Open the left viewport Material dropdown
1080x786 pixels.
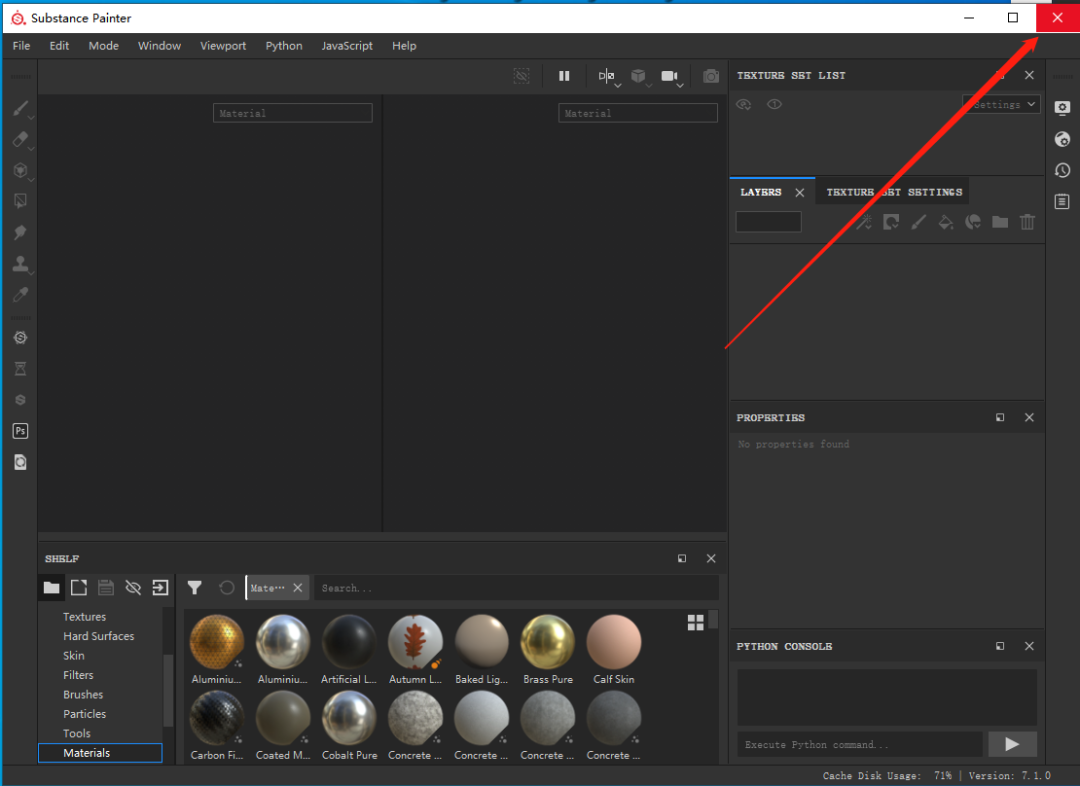point(293,113)
